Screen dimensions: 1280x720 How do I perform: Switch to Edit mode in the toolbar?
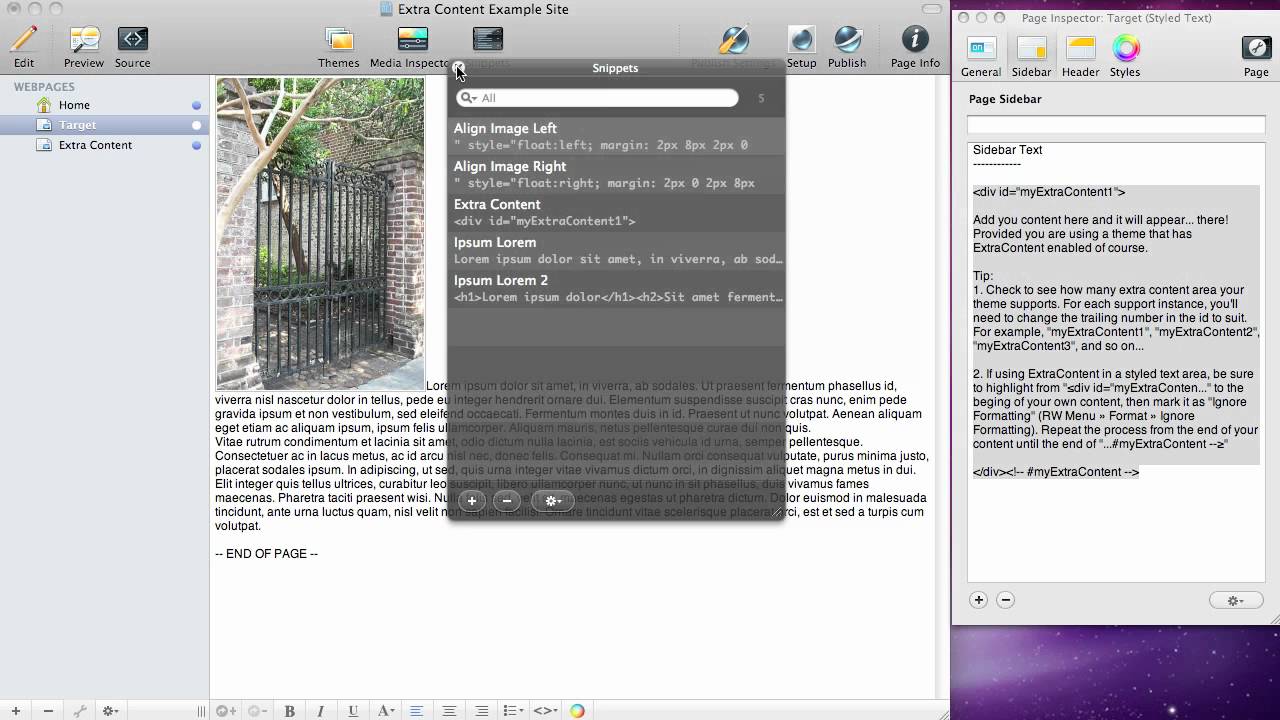(x=24, y=47)
